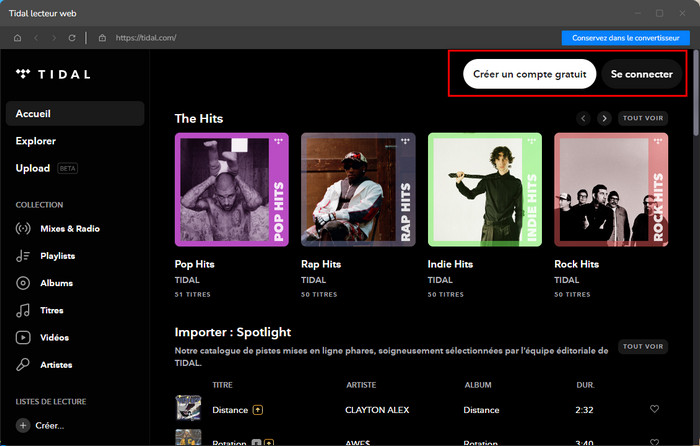Click the 2:32 duration of Distance
The height and width of the screenshot is (446, 700).
tap(584, 410)
